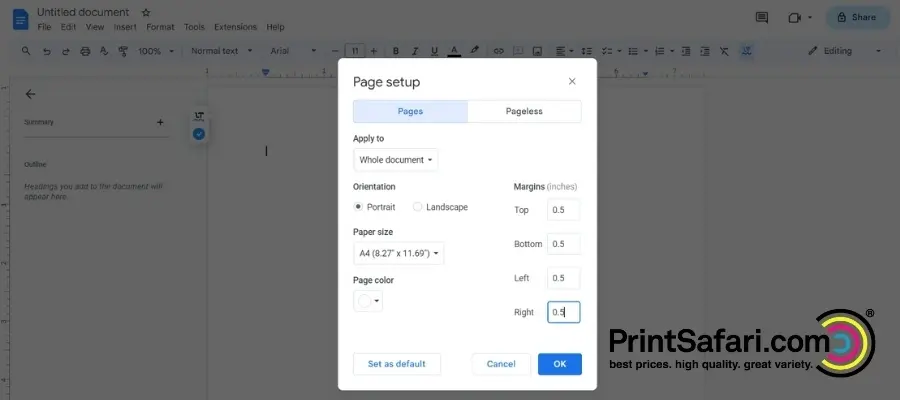Viewport: 900px width, 400px height.
Task: Click the Set as default button
Action: click(x=397, y=364)
